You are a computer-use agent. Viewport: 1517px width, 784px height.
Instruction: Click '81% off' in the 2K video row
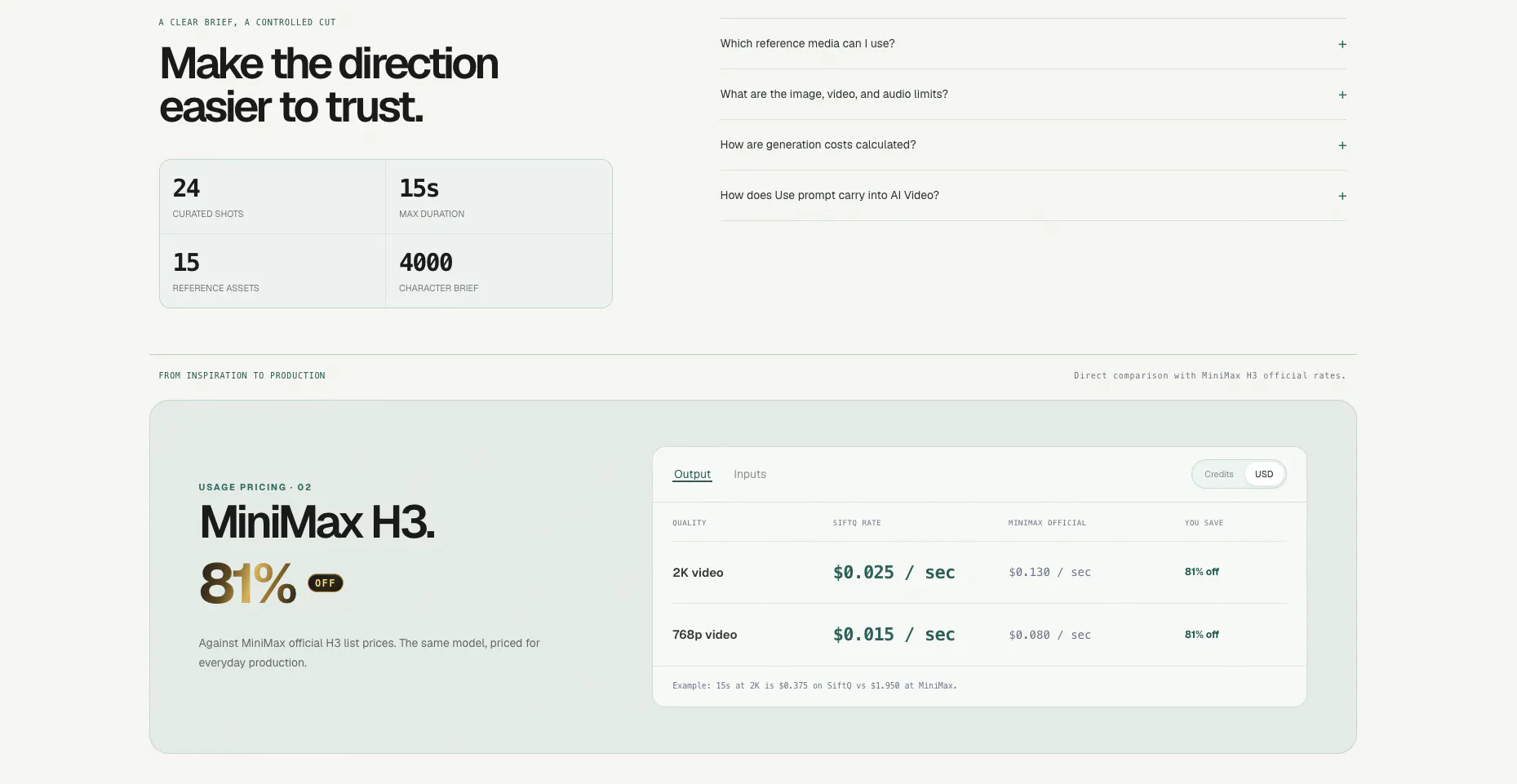point(1202,572)
